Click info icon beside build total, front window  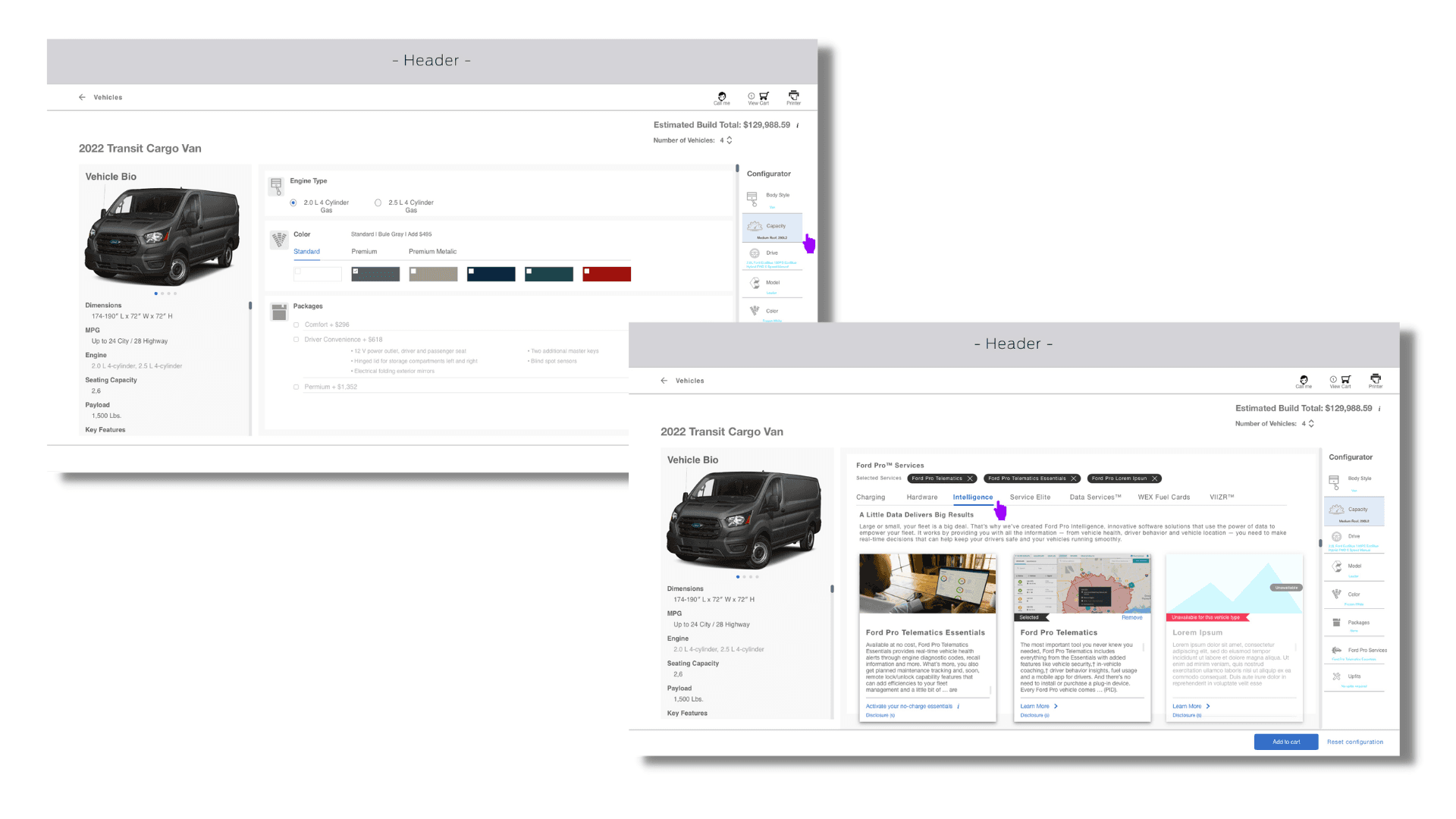tap(1379, 409)
